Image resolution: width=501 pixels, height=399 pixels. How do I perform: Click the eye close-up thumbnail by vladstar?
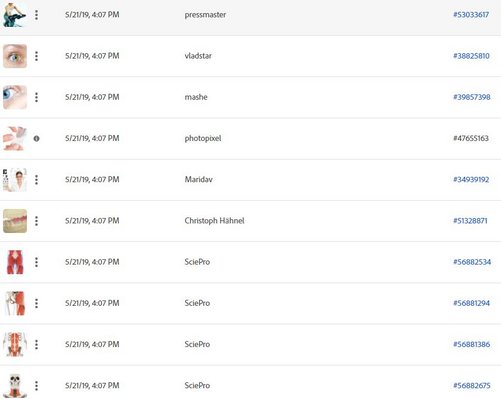[15, 56]
